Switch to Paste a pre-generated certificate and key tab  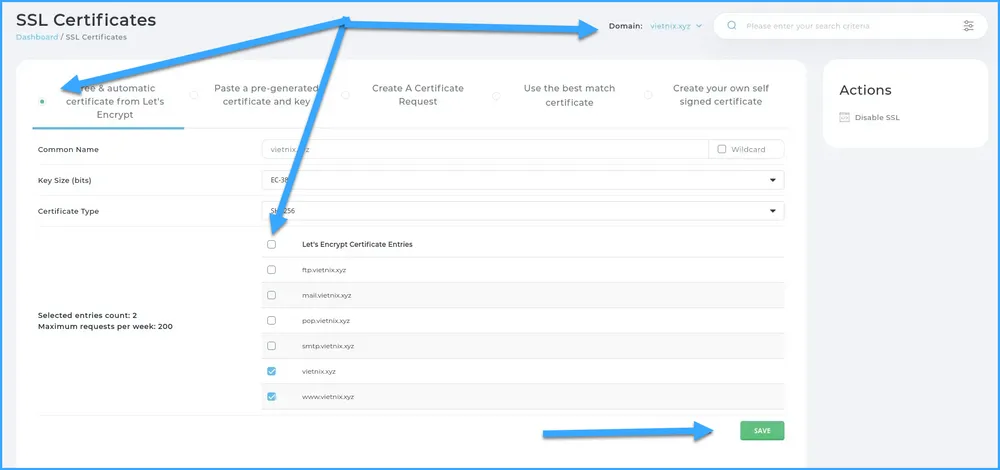[x=267, y=95]
